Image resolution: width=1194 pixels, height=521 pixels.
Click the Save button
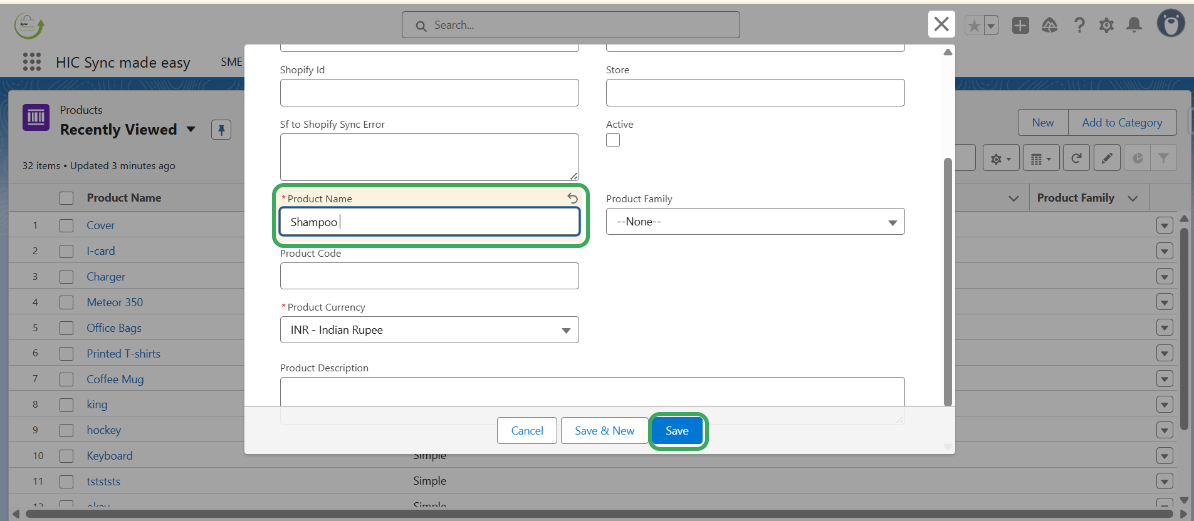pyautogui.click(x=677, y=431)
